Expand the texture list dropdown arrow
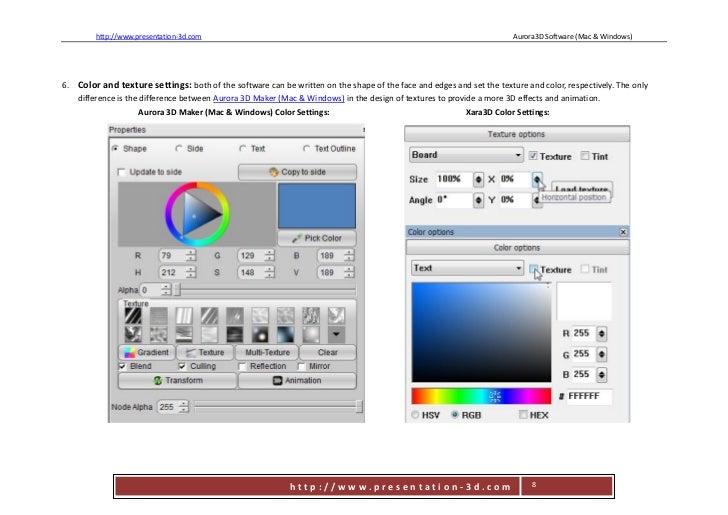 [336, 334]
